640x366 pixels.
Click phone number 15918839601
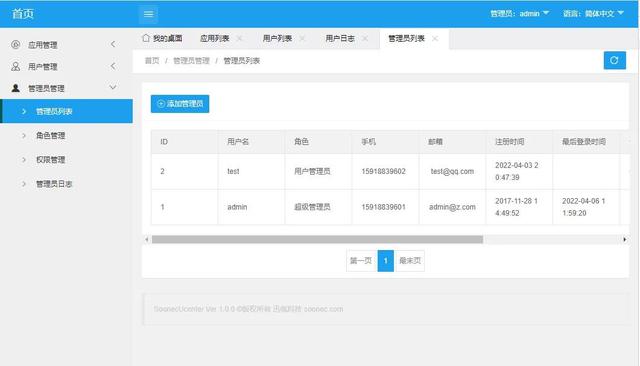coord(383,207)
